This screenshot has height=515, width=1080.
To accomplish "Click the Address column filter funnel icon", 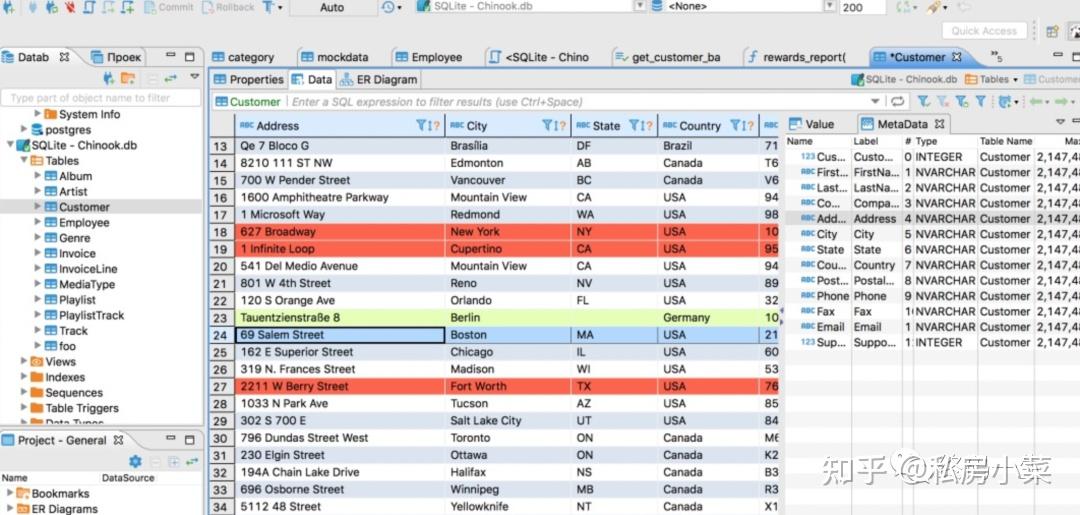I will pos(422,125).
